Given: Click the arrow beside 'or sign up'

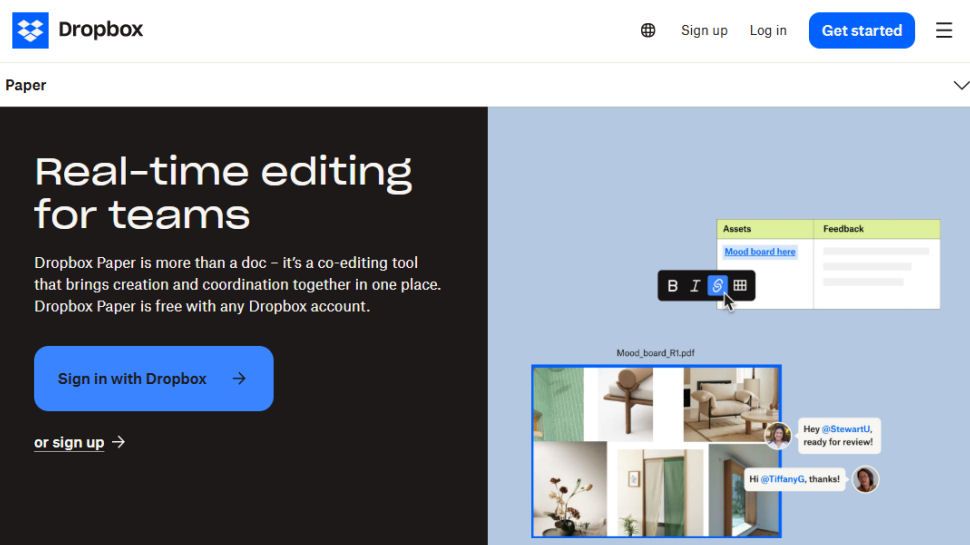Looking at the screenshot, I should coord(118,442).
